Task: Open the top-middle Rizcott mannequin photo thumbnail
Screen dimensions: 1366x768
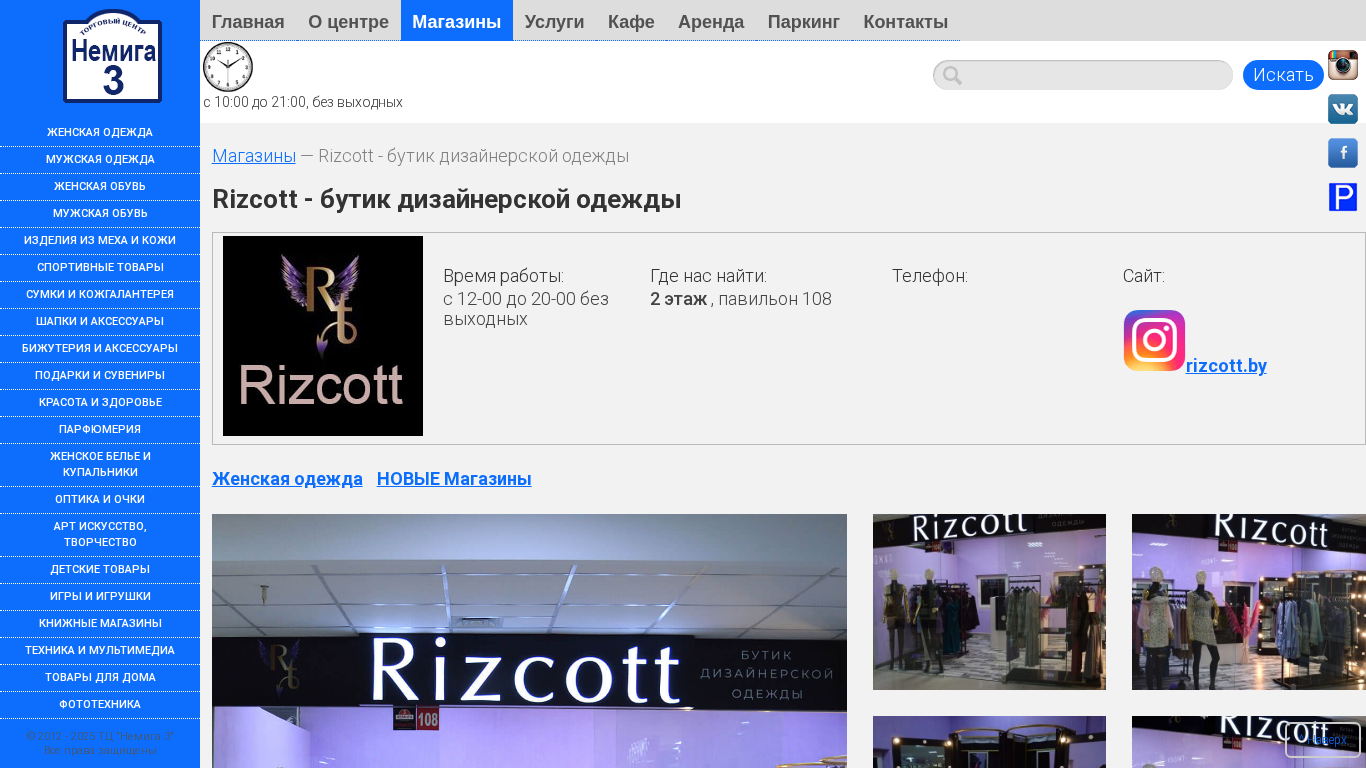Action: (989, 602)
